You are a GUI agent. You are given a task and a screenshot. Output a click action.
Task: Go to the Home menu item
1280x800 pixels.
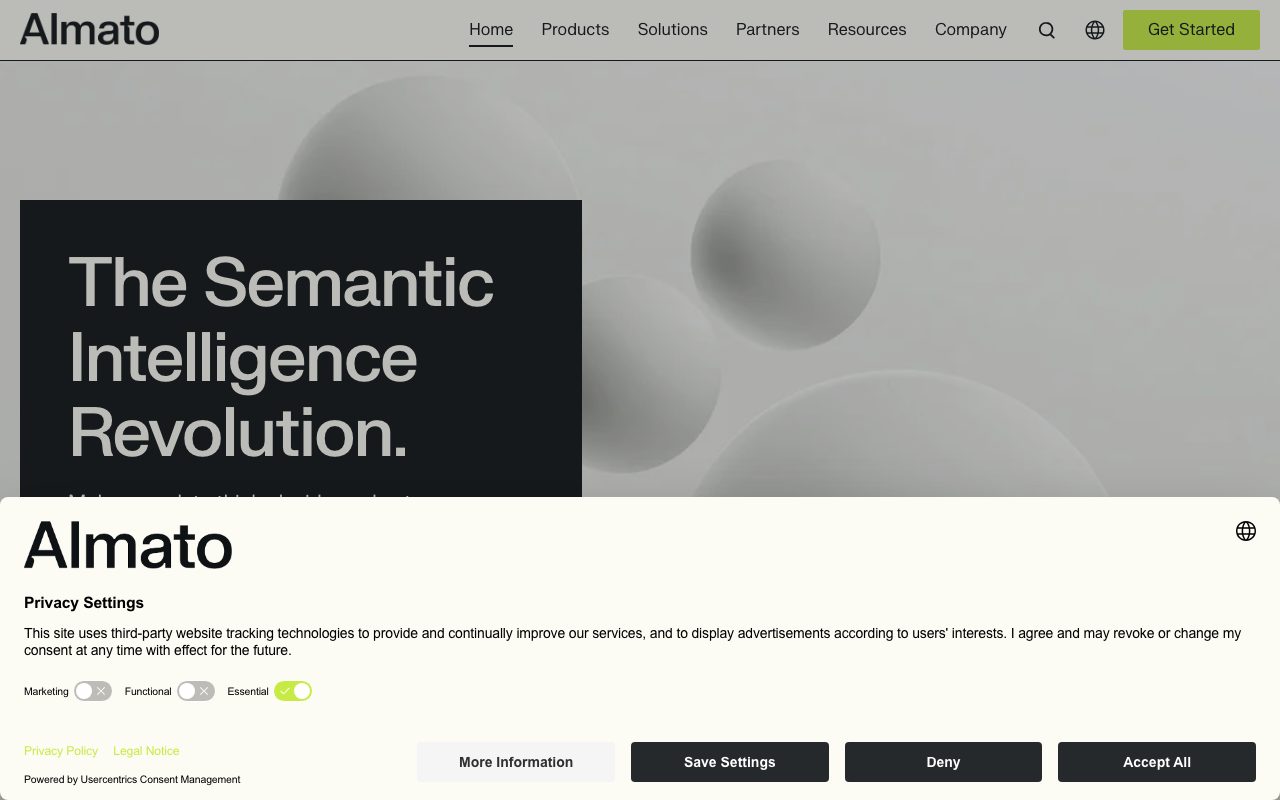click(x=491, y=30)
